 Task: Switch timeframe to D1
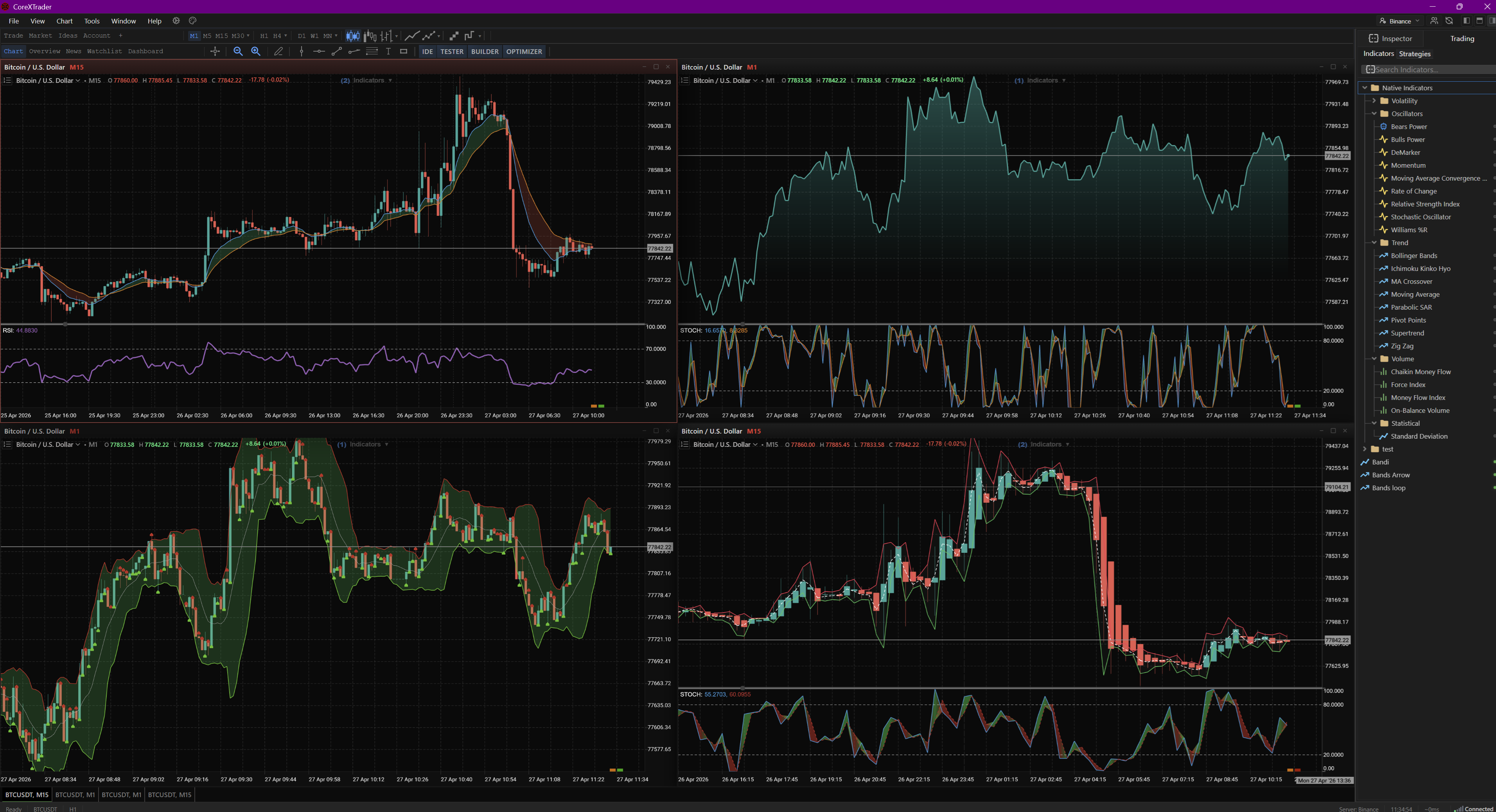pos(302,36)
